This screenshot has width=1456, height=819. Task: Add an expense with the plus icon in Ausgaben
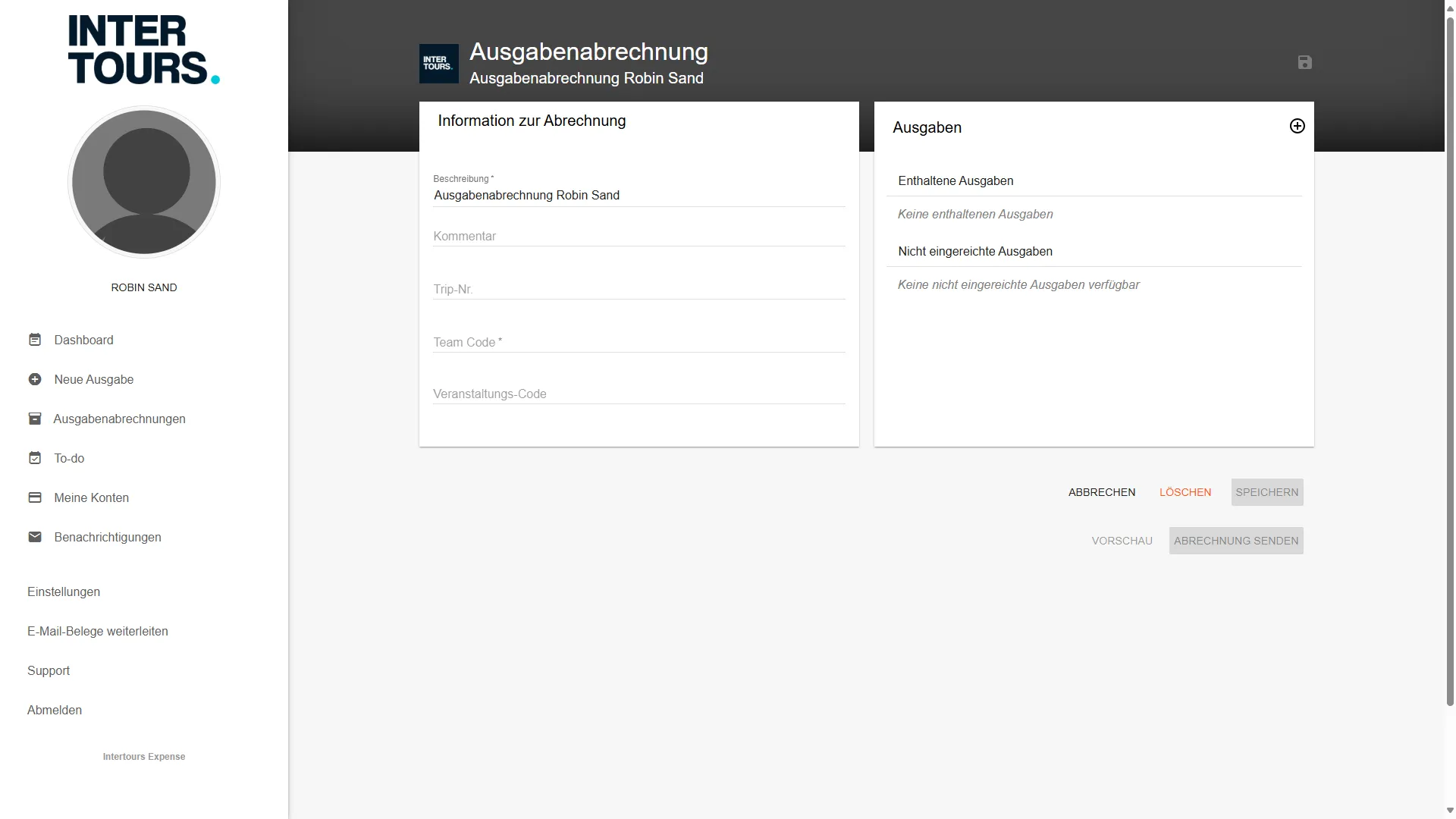(1298, 126)
